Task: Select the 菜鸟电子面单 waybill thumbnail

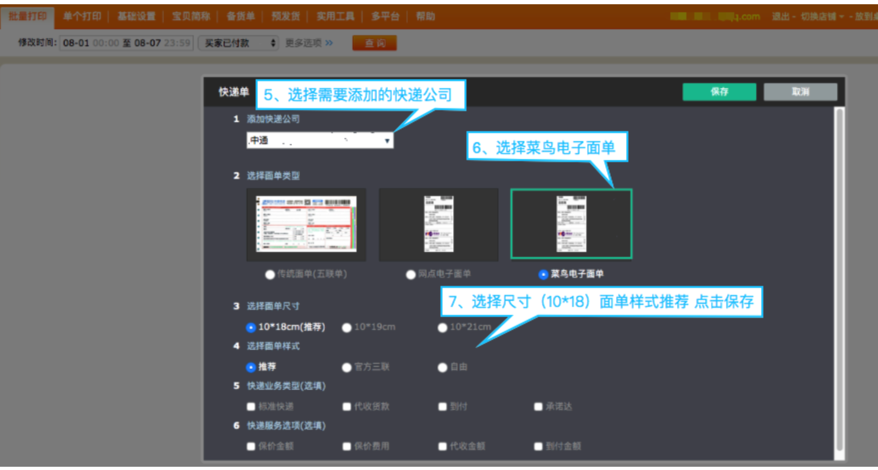Action: pyautogui.click(x=571, y=224)
